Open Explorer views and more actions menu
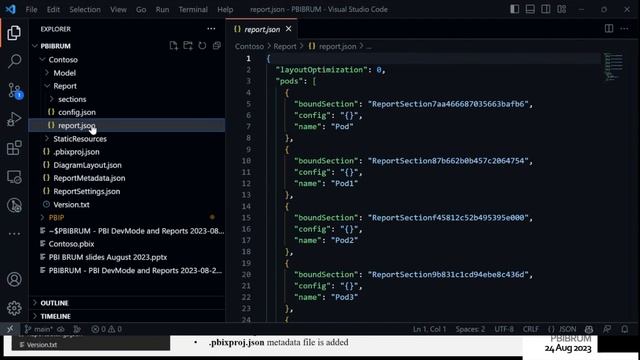The height and width of the screenshot is (360, 640). point(211,29)
